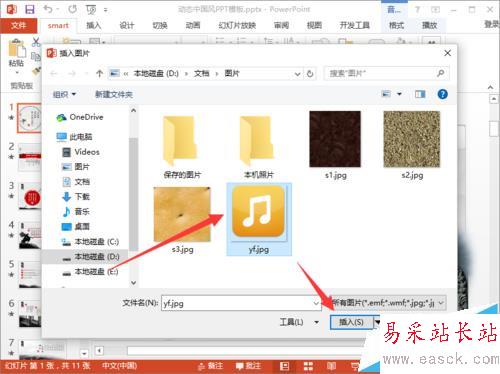Click the Refresh icon beside address bar
The width and height of the screenshot is (500, 374).
coord(310,74)
